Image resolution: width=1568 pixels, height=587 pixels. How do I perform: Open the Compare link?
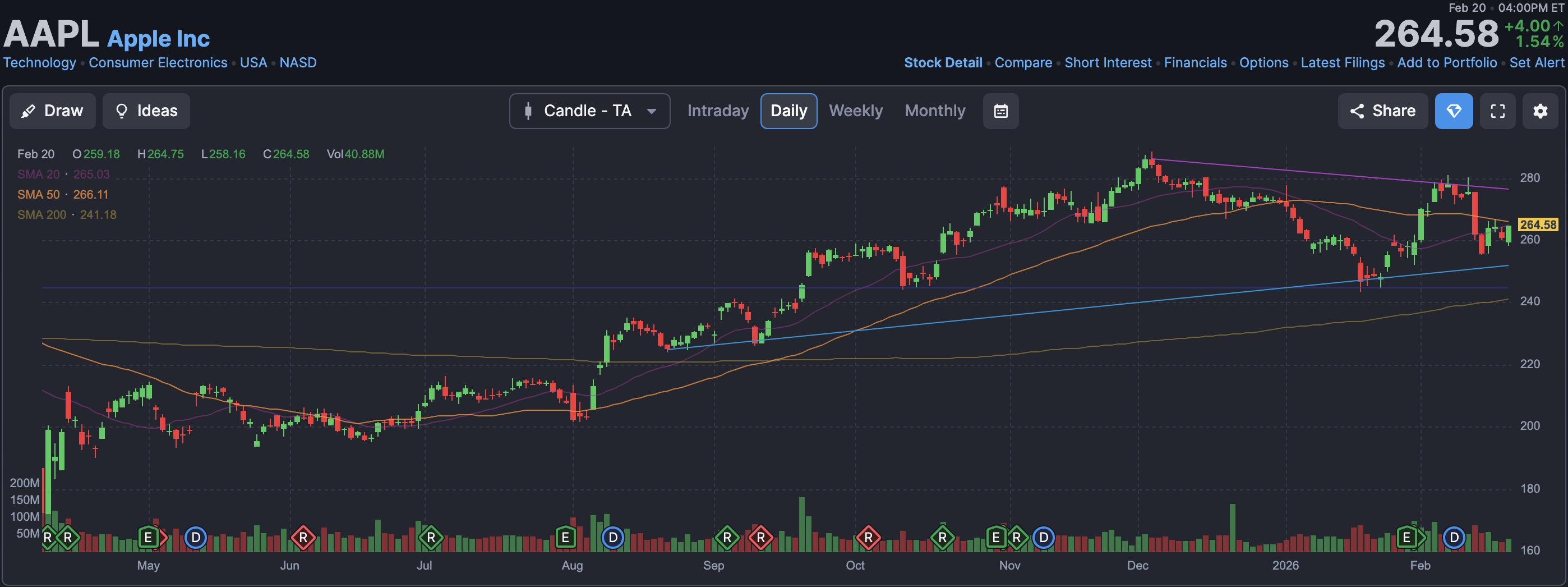[1023, 63]
